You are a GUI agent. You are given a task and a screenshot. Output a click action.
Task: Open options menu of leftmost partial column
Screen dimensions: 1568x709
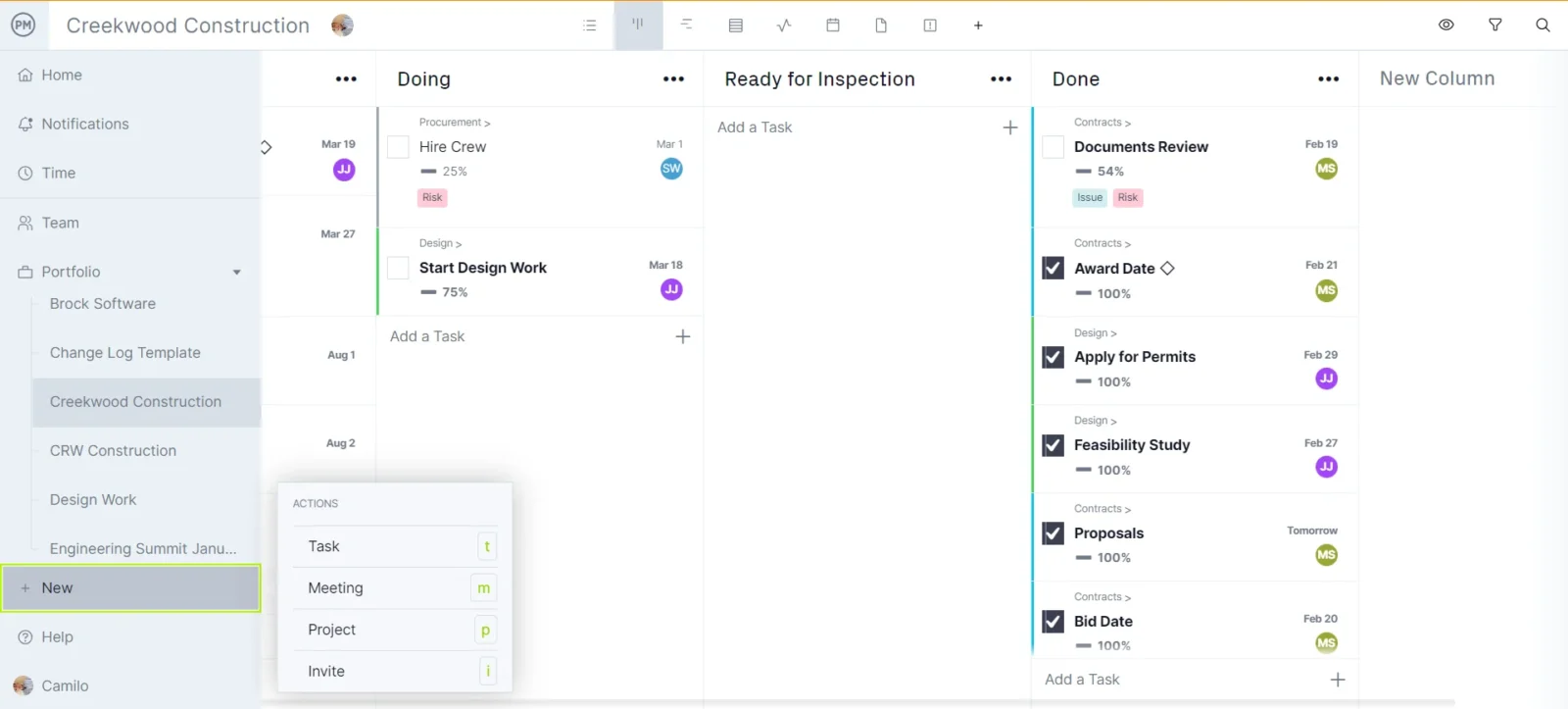346,79
